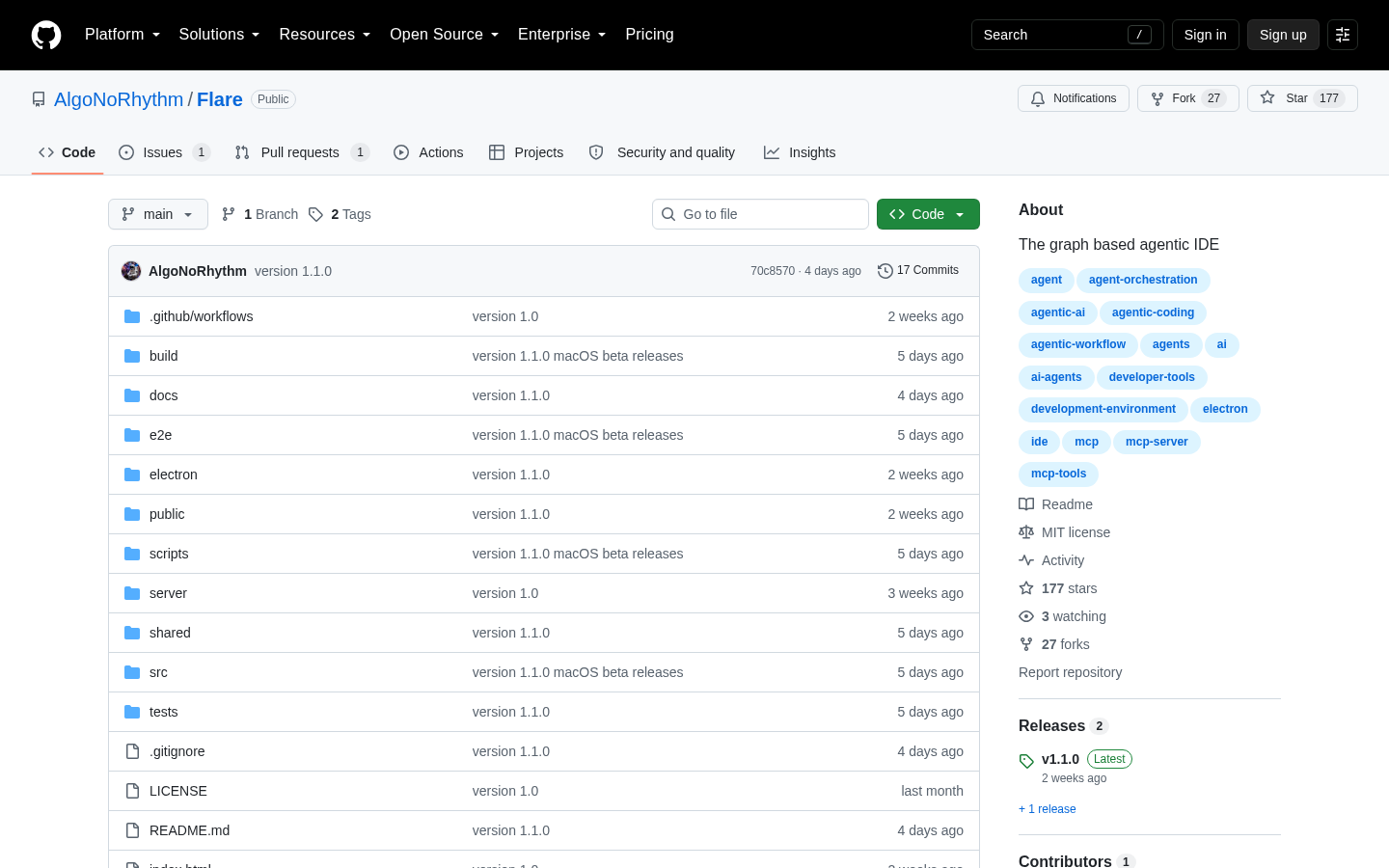Click the scripts folder icon
1389x868 pixels.
click(x=132, y=554)
